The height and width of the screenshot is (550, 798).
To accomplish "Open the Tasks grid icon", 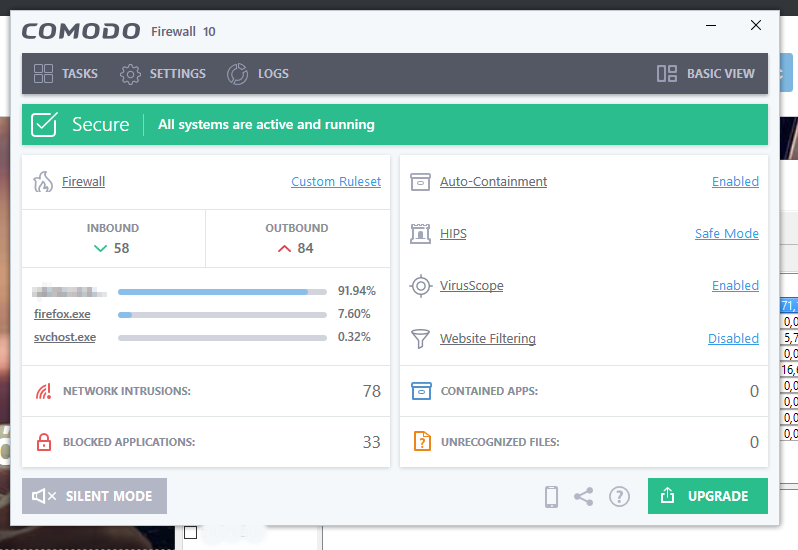I will [43, 73].
